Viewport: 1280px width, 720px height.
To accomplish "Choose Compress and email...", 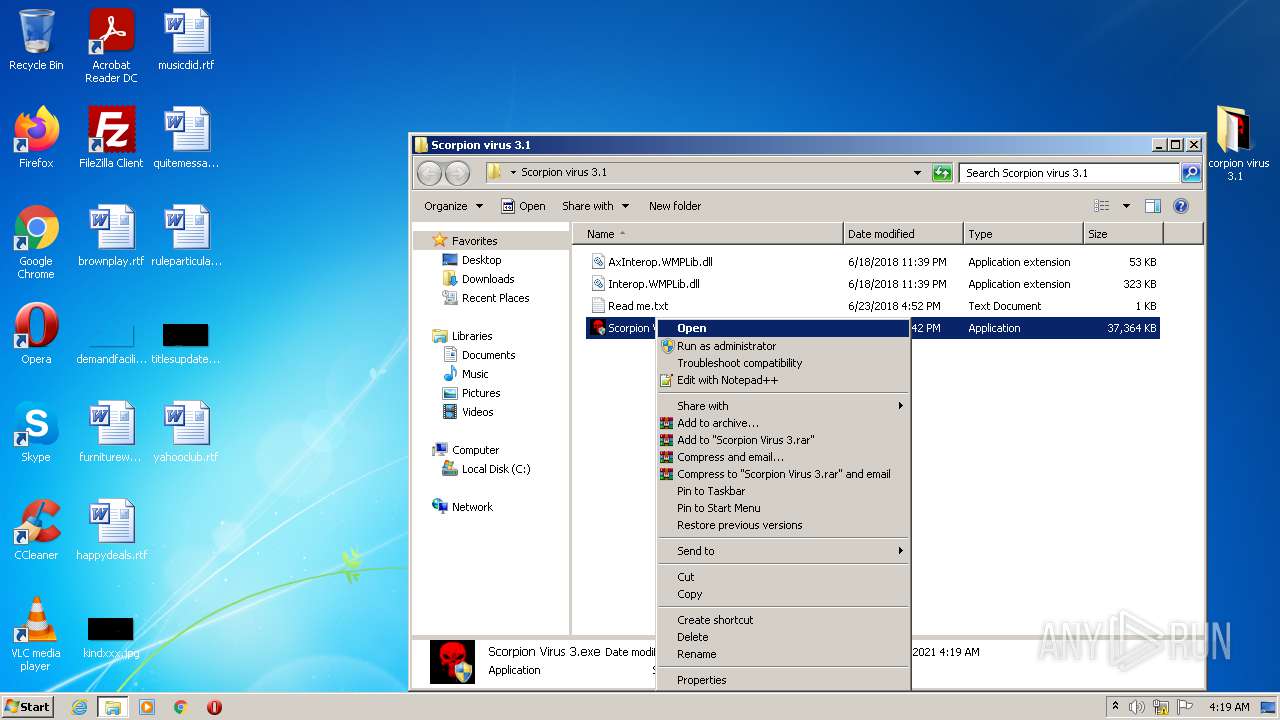I will coord(783,457).
